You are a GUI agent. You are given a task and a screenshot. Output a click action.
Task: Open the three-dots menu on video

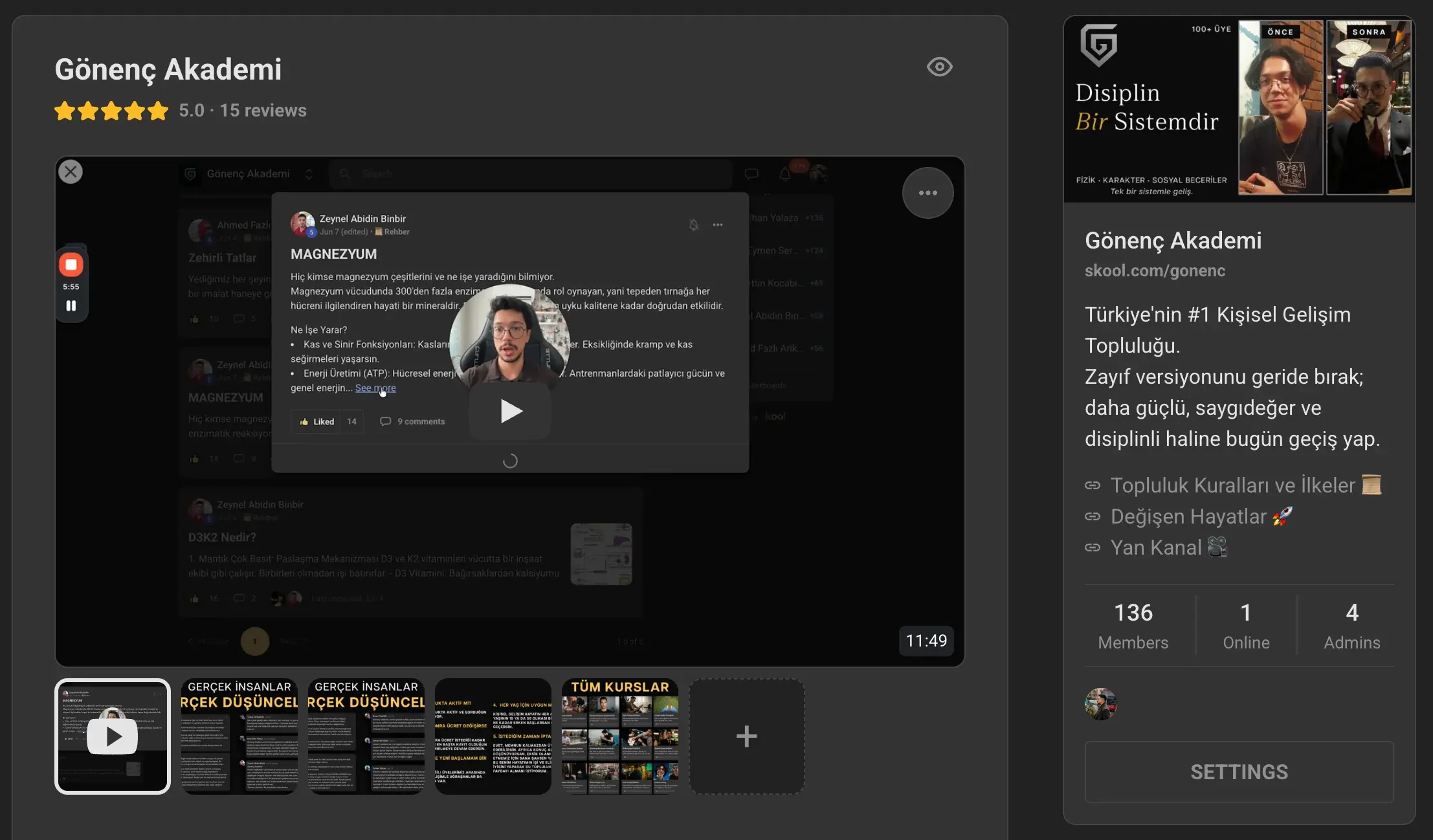click(x=928, y=193)
